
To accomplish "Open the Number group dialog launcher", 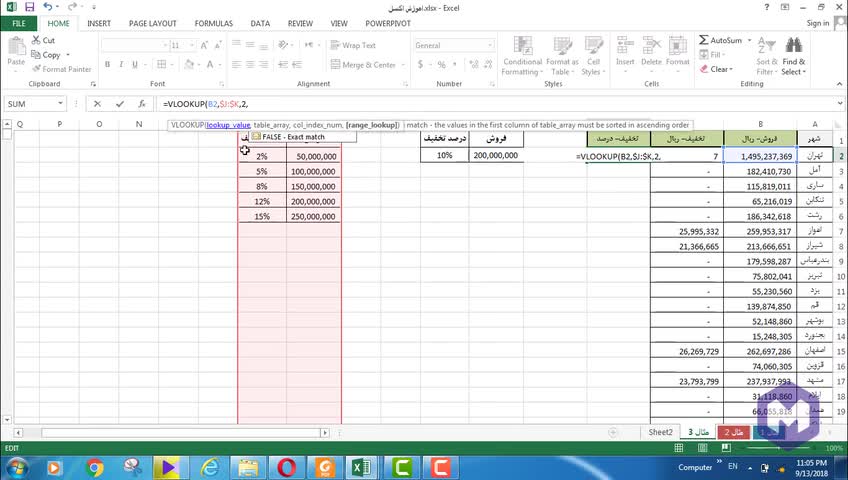I will [492, 84].
